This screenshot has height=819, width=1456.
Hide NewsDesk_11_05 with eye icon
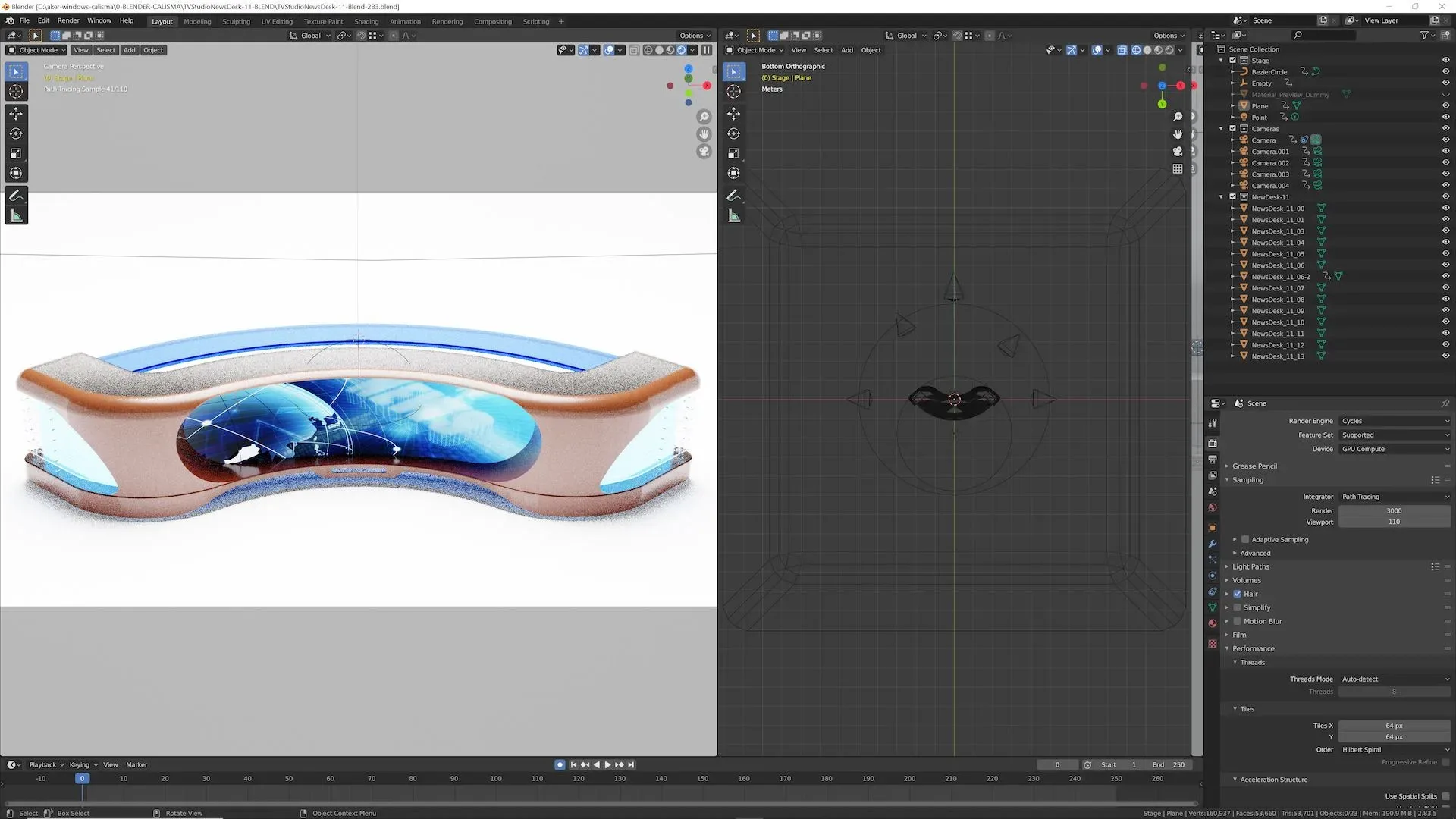pyautogui.click(x=1445, y=253)
